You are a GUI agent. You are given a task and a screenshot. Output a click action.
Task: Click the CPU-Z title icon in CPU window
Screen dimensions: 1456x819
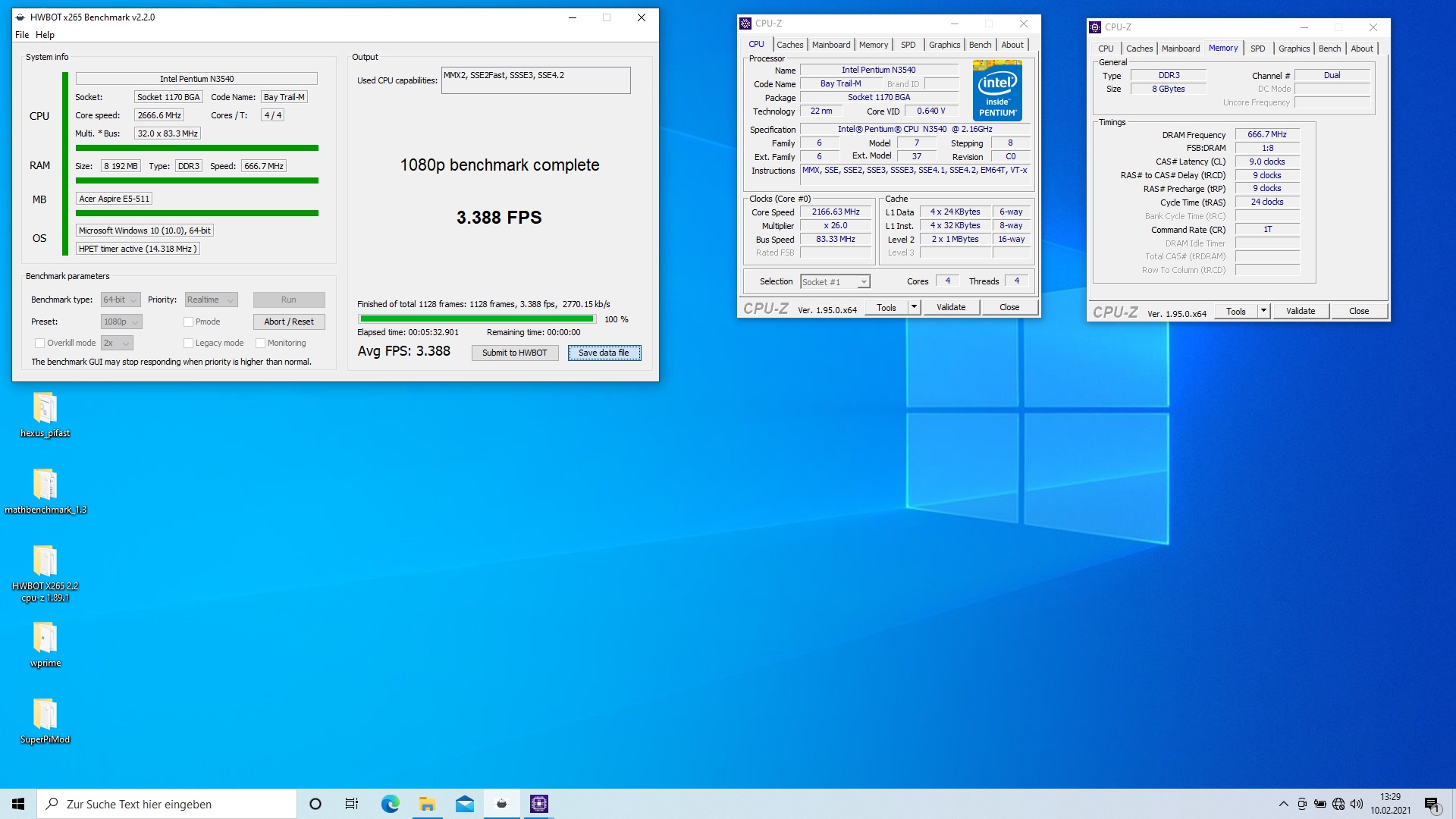745,24
